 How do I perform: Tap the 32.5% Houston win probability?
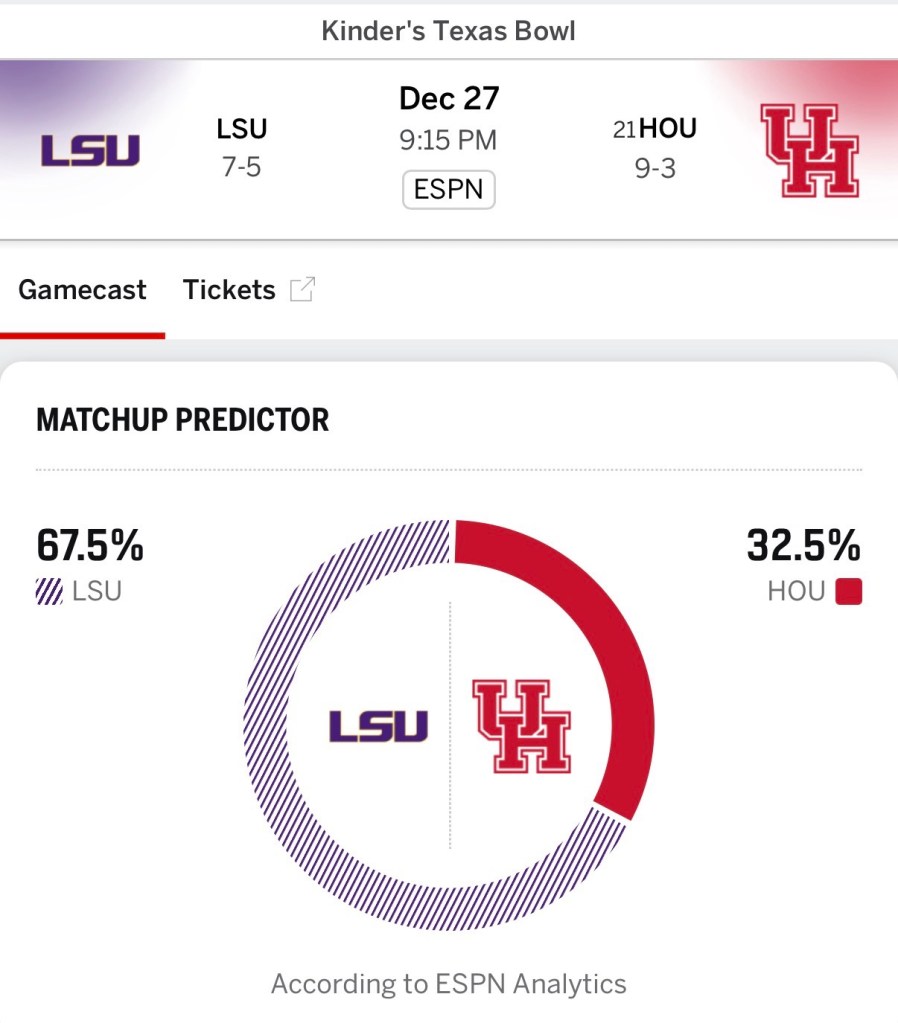803,546
